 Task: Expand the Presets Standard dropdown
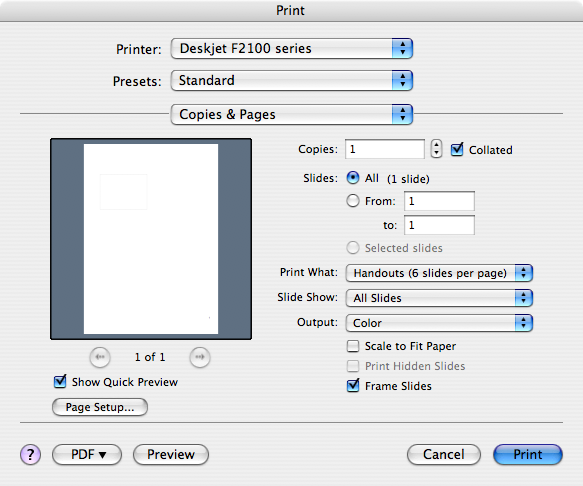coord(292,80)
